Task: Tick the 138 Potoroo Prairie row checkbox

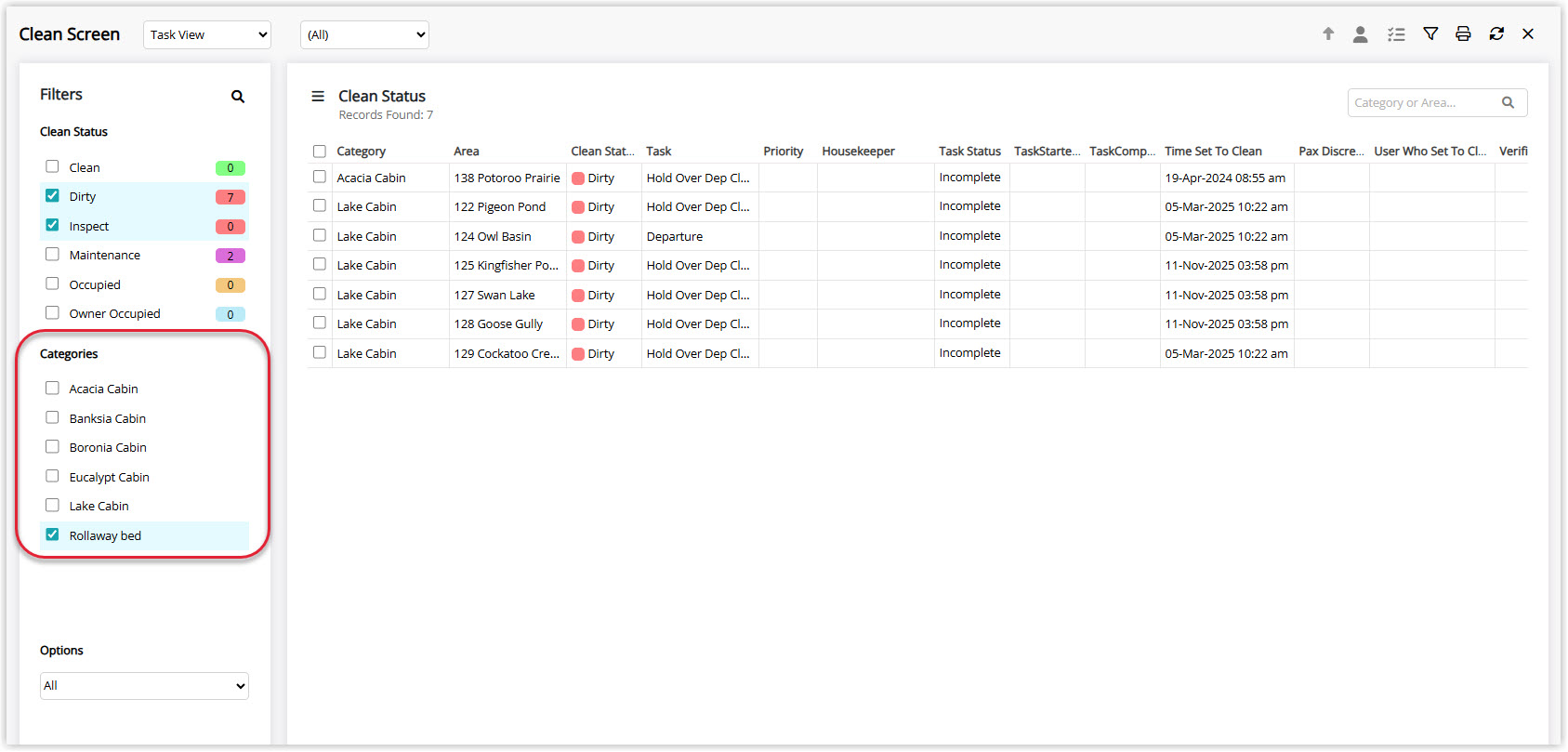Action: point(320,177)
